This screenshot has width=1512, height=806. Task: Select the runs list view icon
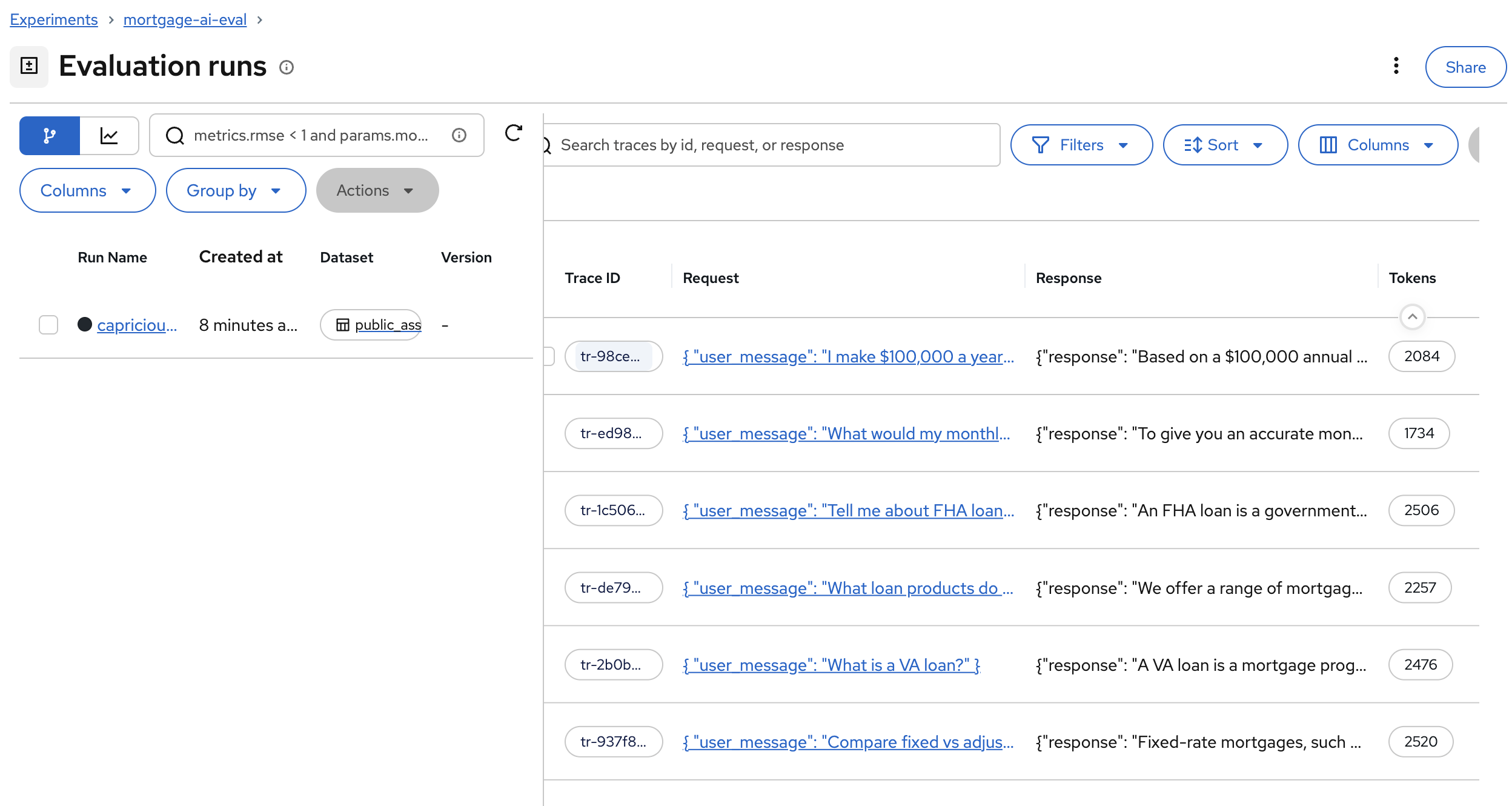[50, 136]
